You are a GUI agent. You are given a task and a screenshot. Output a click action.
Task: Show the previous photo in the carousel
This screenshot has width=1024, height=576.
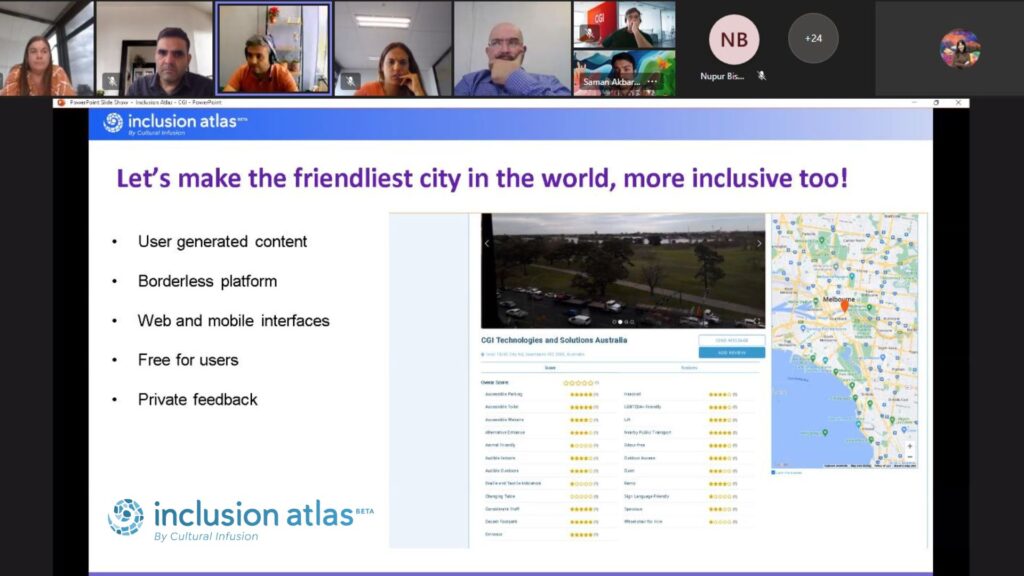[x=487, y=243]
